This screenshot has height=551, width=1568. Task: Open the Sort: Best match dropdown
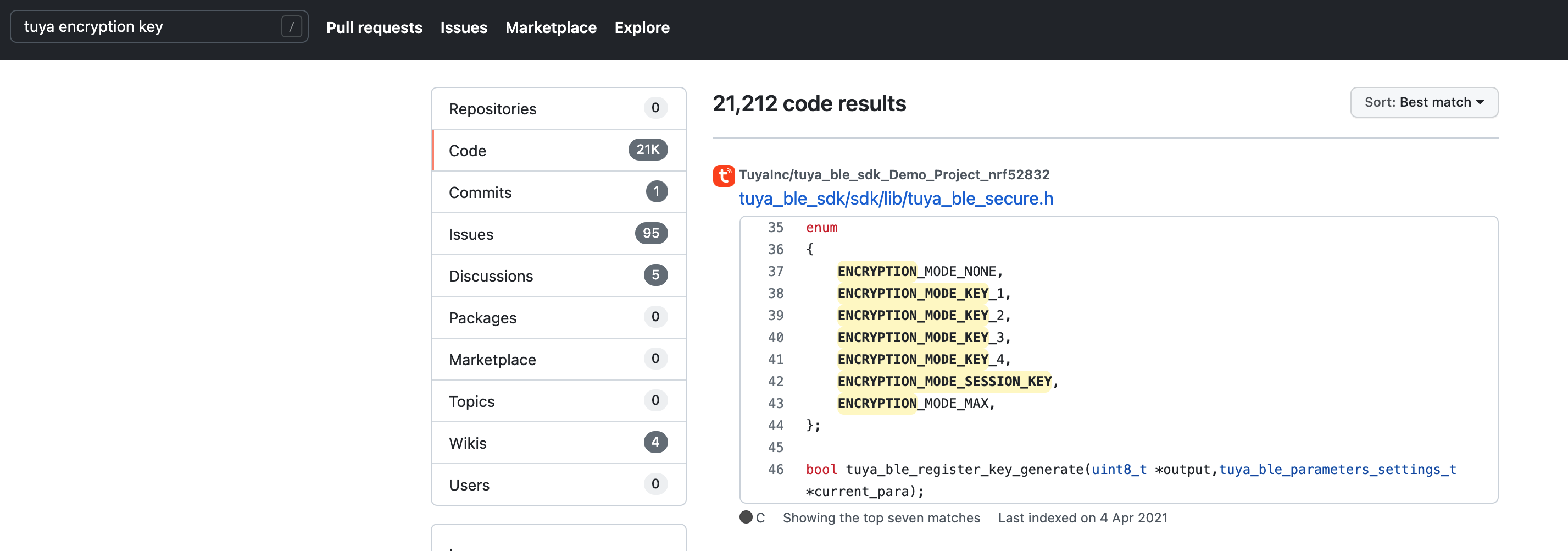coord(1424,102)
